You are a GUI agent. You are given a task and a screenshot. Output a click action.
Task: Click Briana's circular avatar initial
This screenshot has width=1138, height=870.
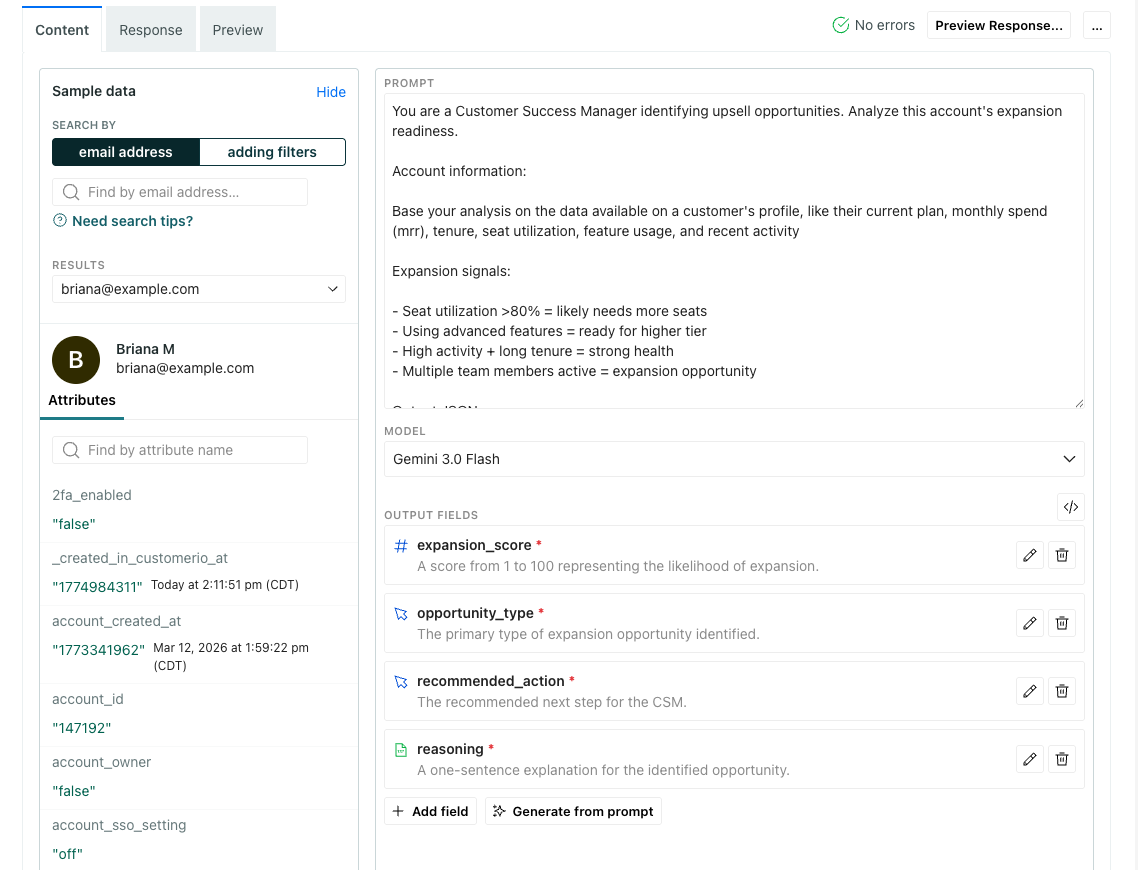tap(76, 360)
